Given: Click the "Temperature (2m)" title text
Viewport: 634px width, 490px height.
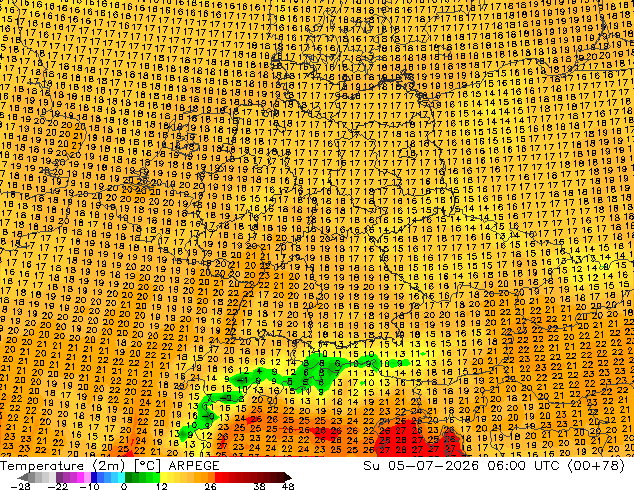Looking at the screenshot, I should [x=62, y=466].
